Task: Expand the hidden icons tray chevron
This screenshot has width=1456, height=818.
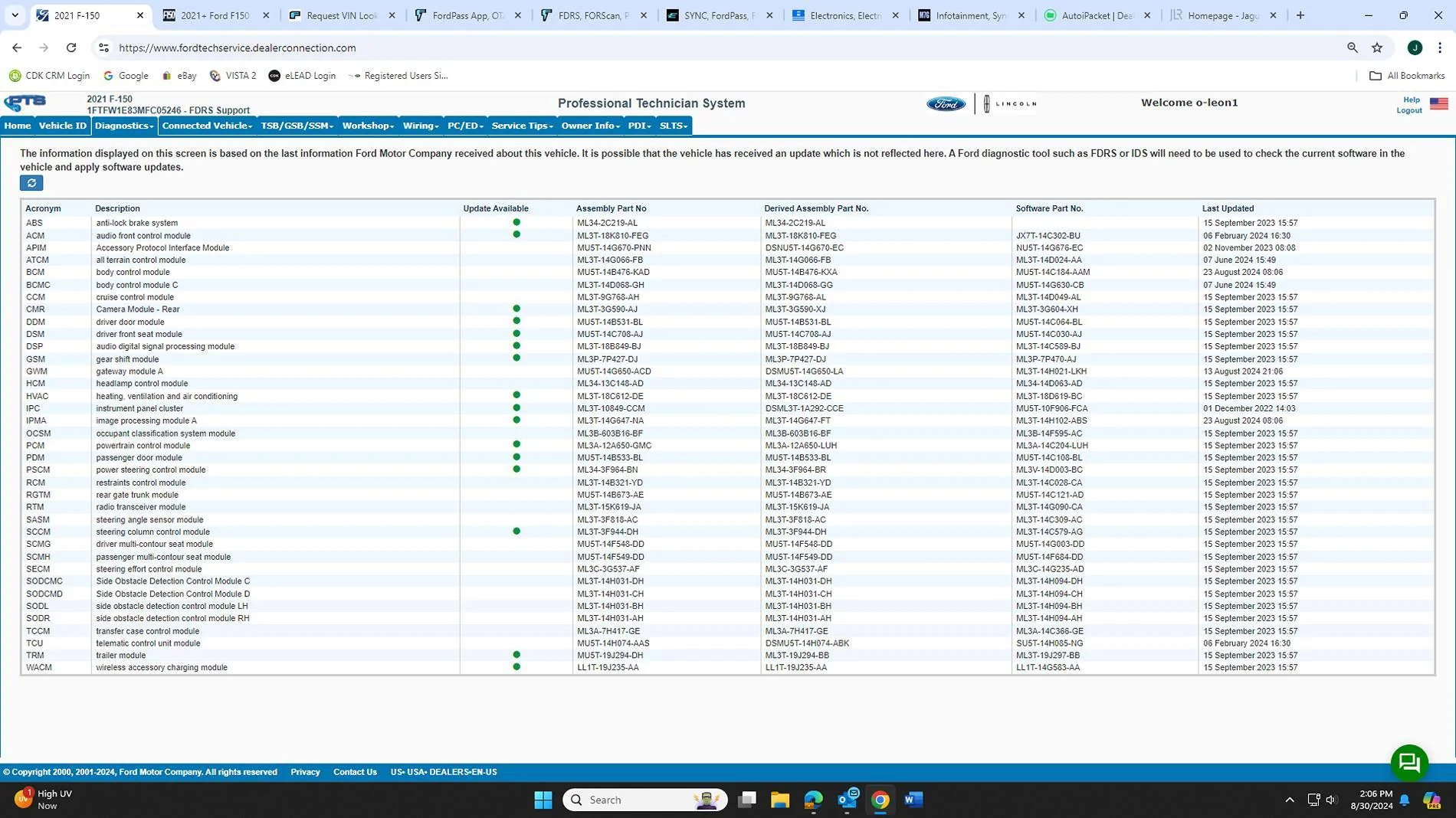Action: point(1290,799)
